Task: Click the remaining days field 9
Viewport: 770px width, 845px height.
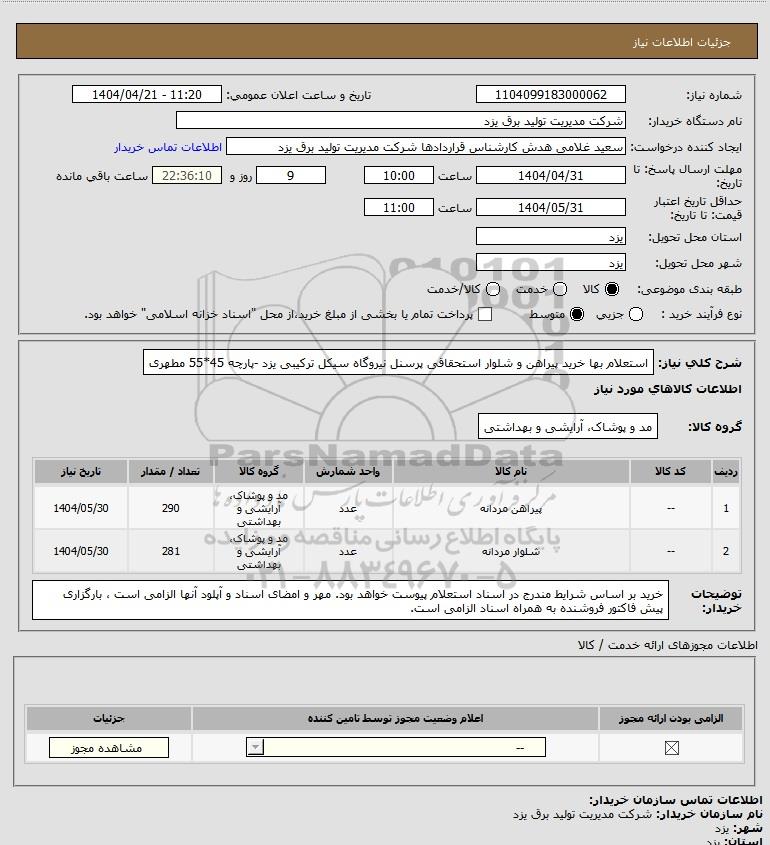Action: [x=291, y=175]
